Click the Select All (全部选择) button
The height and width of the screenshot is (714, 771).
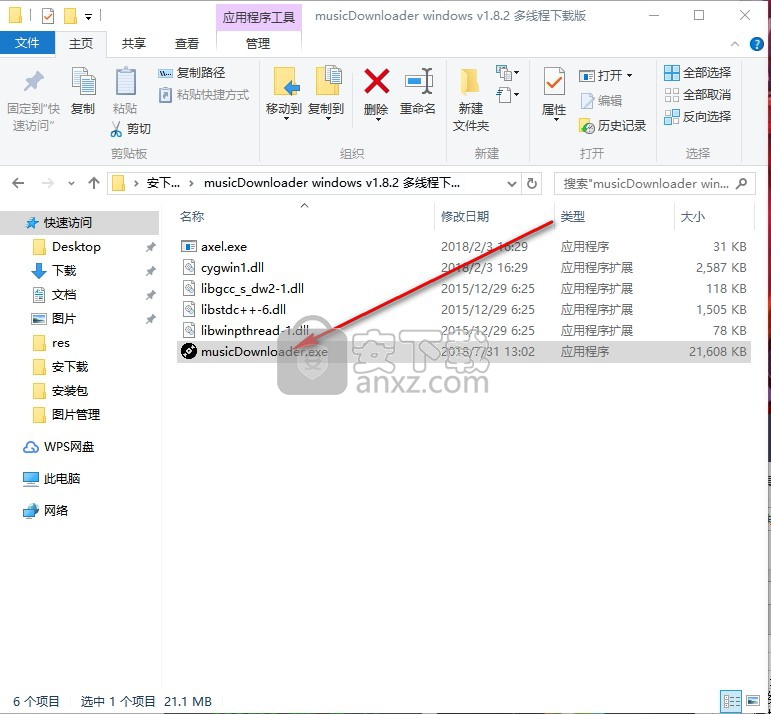[x=697, y=73]
